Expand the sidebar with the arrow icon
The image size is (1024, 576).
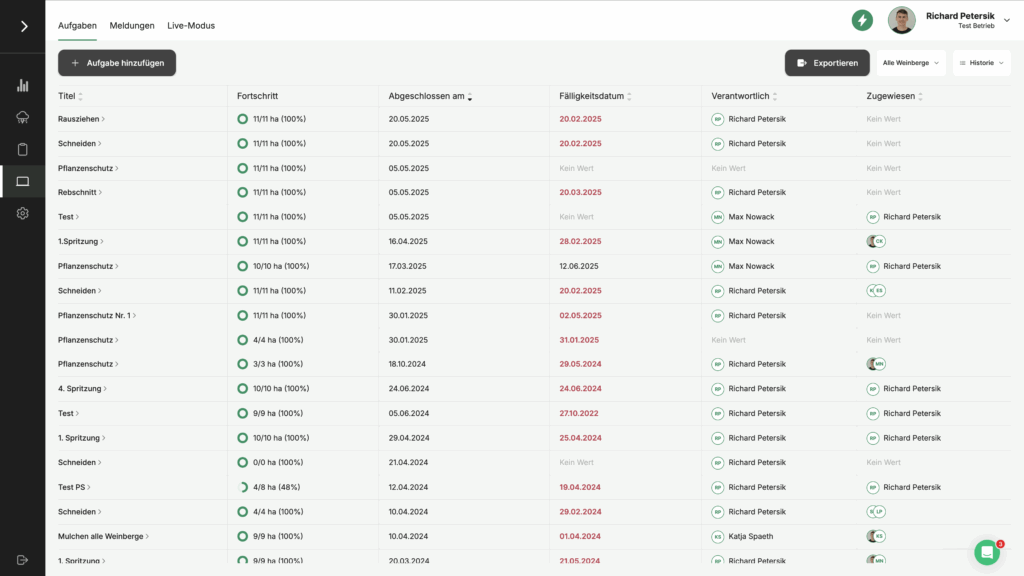(x=23, y=26)
